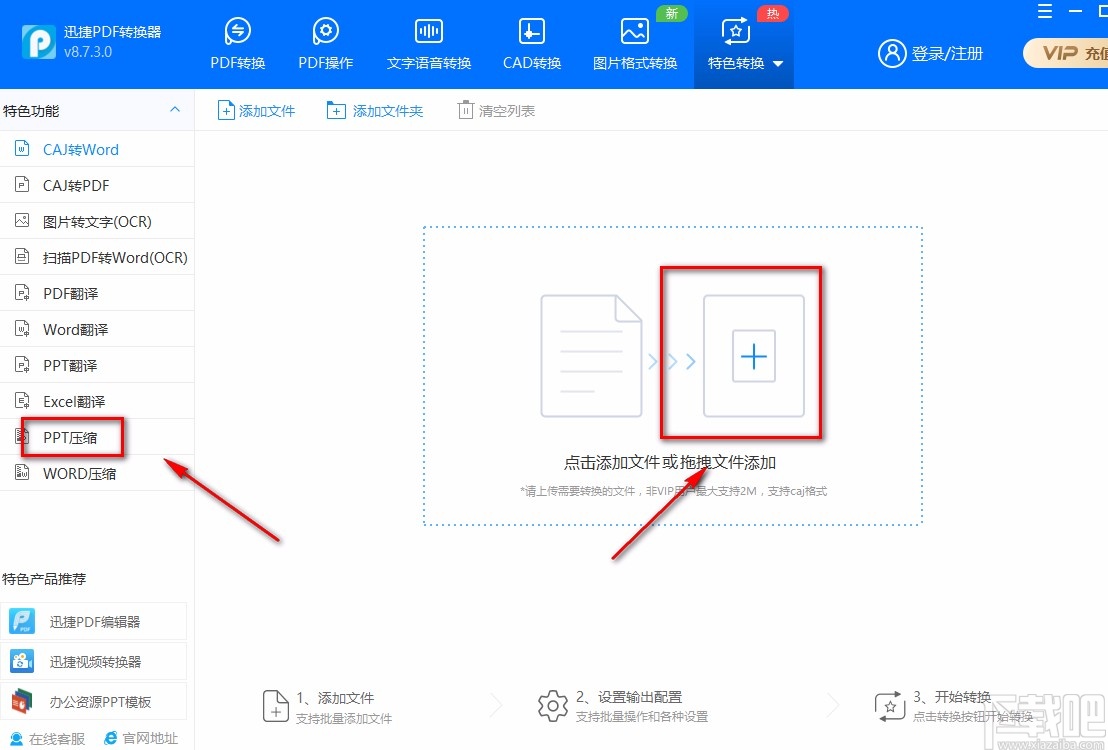Image resolution: width=1108 pixels, height=750 pixels.
Task: Select the PDF操作 tools icon
Action: pyautogui.click(x=325, y=42)
